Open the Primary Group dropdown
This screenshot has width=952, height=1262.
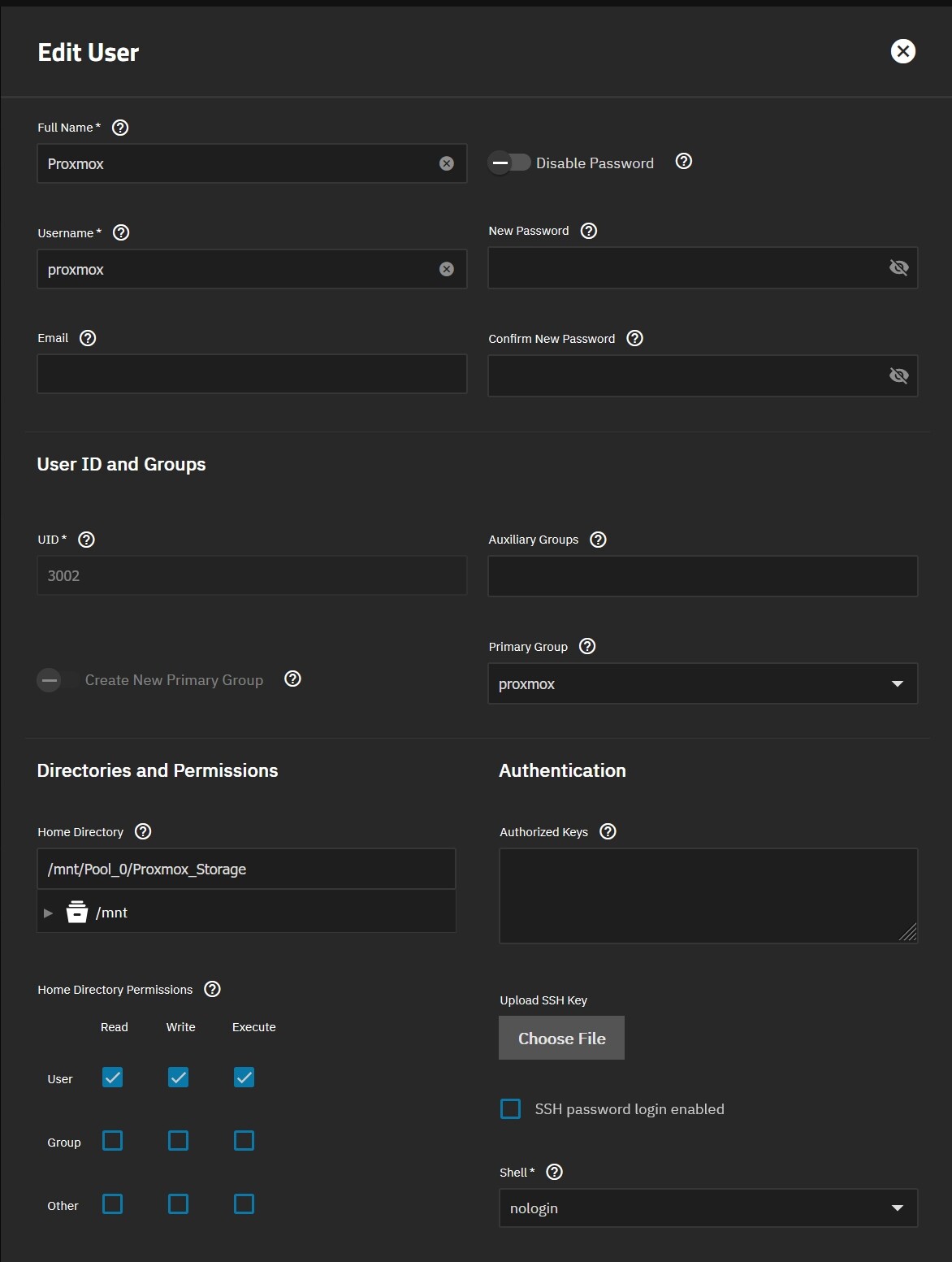tap(703, 683)
